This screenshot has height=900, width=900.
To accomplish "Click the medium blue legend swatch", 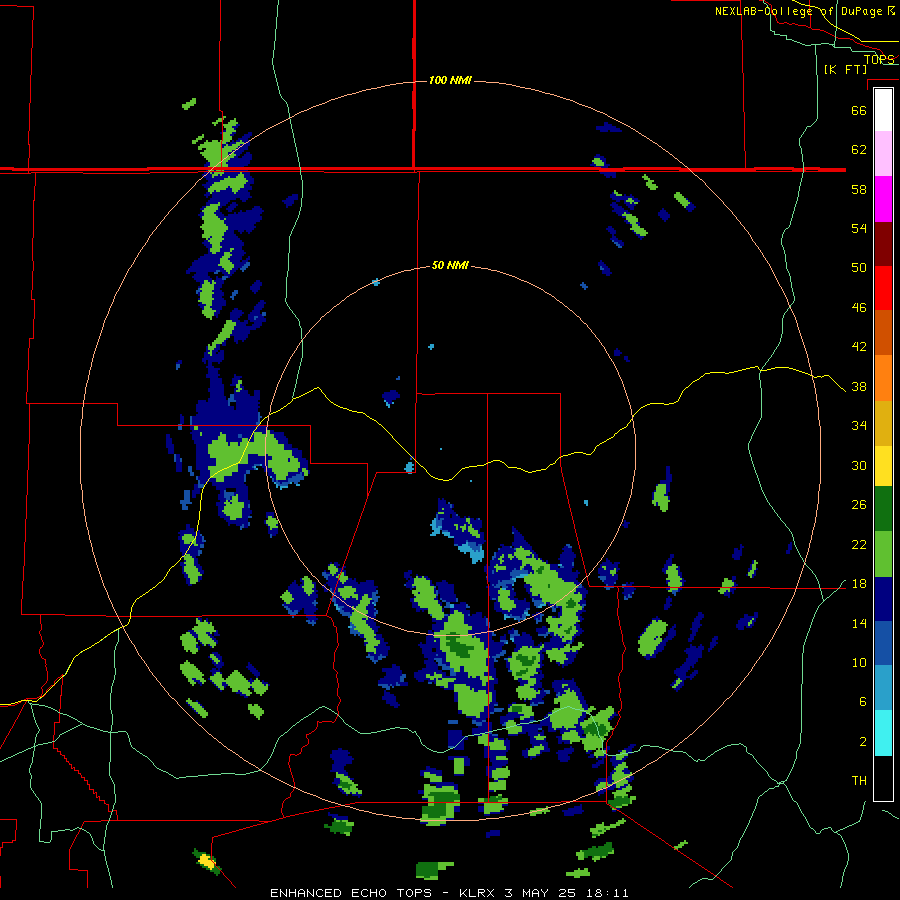I will click(883, 643).
